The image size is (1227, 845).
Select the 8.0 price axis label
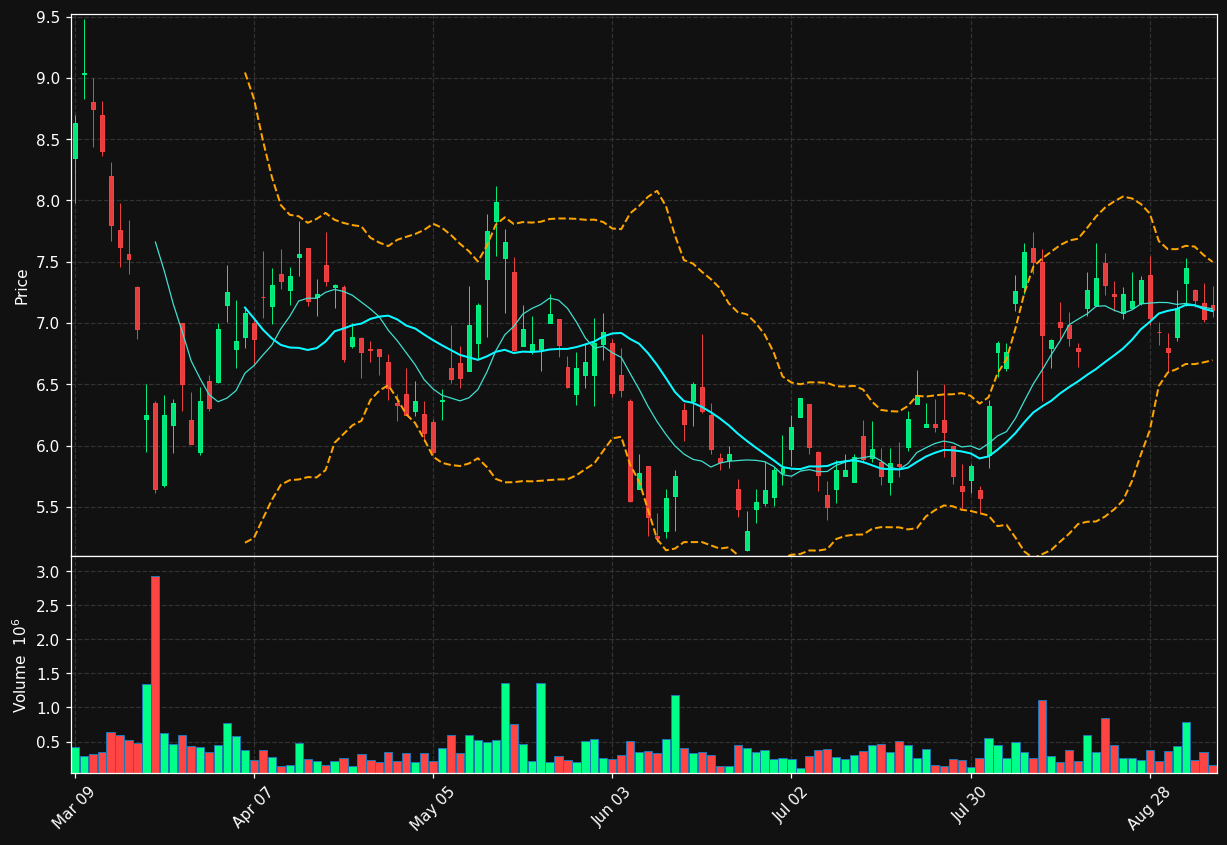coord(50,201)
